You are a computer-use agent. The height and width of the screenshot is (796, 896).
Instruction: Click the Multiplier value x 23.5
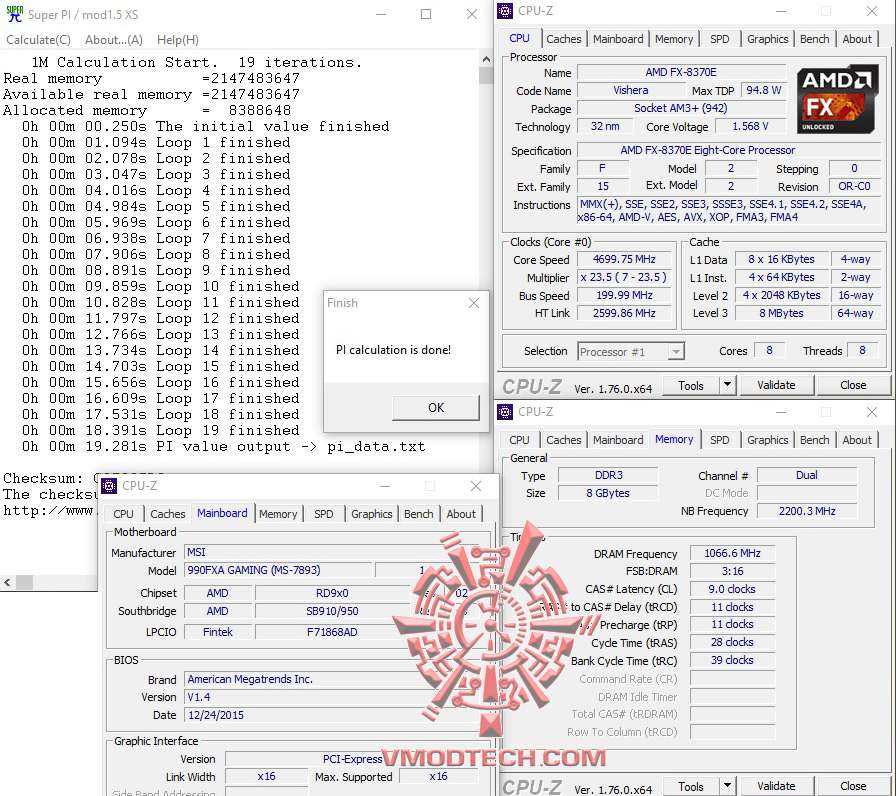624,277
